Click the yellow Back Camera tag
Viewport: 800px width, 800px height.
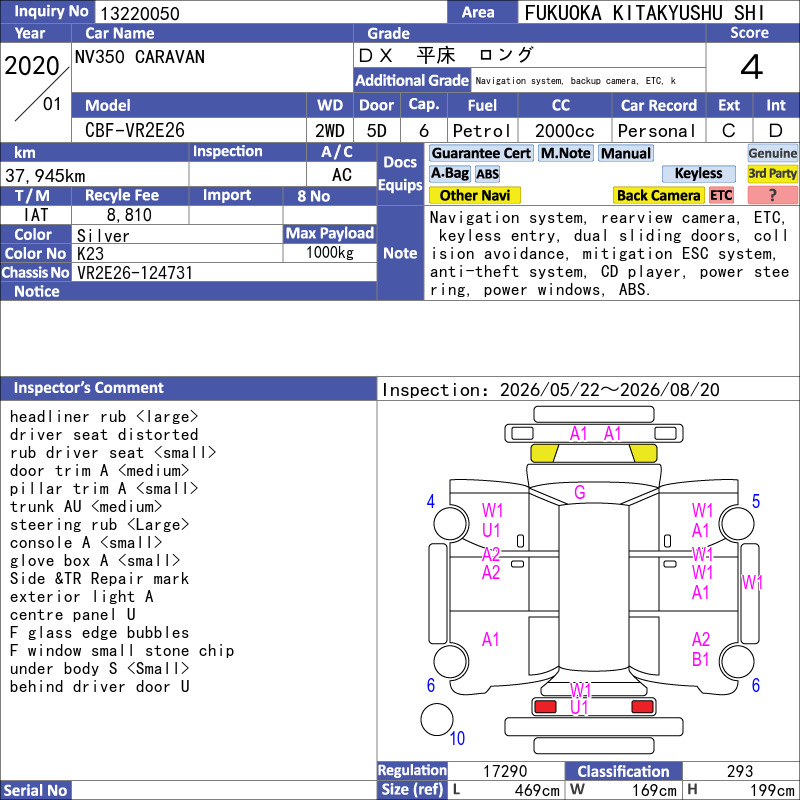coord(658,195)
